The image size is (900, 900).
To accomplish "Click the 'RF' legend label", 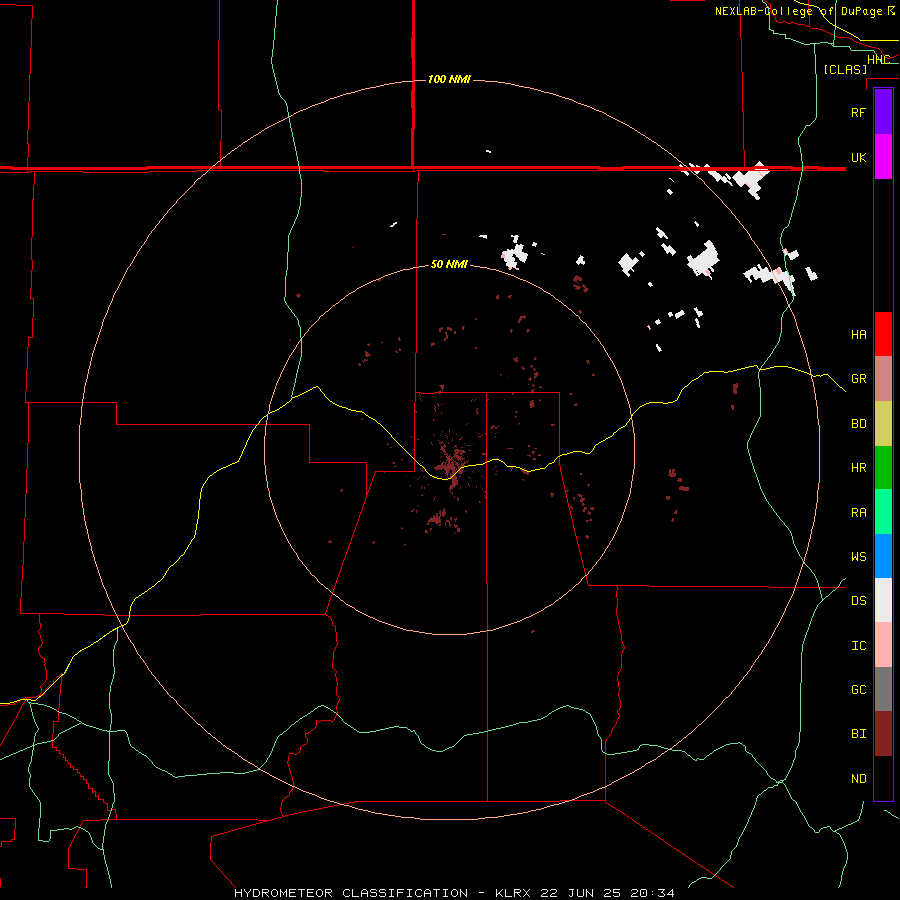I will point(859,112).
